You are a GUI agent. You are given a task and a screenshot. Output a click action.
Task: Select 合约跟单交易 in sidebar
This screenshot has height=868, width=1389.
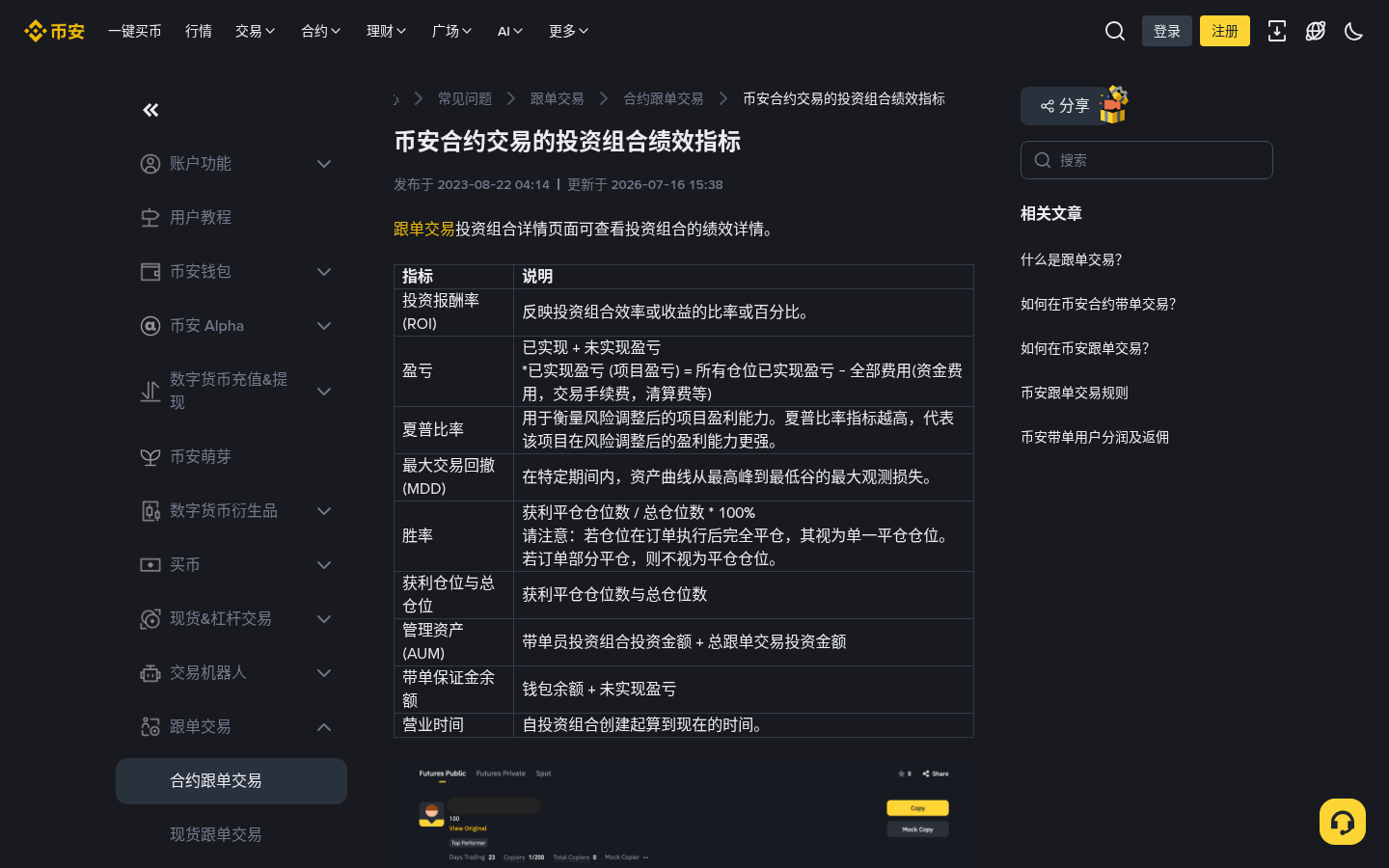tap(231, 781)
